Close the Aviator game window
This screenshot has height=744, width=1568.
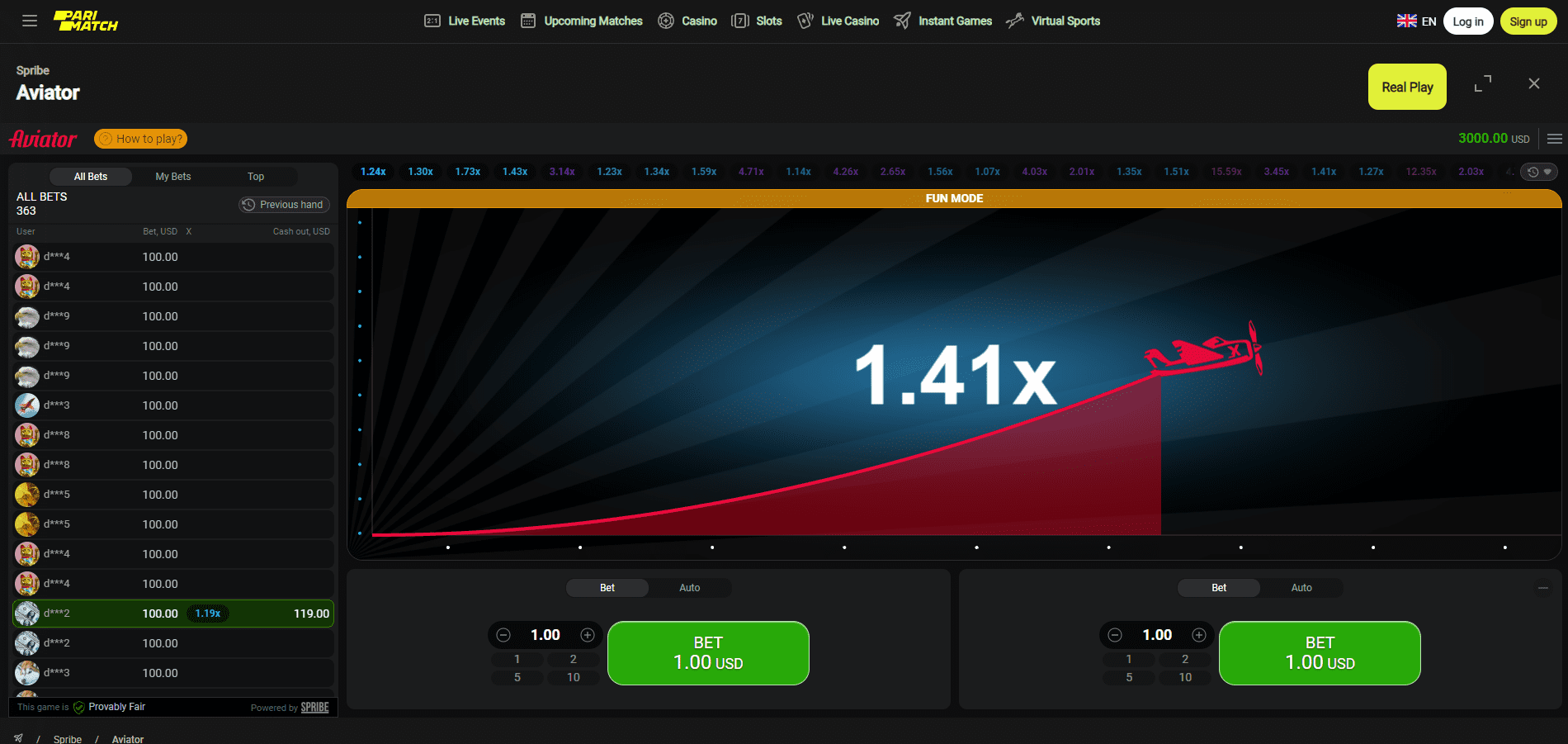click(1534, 83)
